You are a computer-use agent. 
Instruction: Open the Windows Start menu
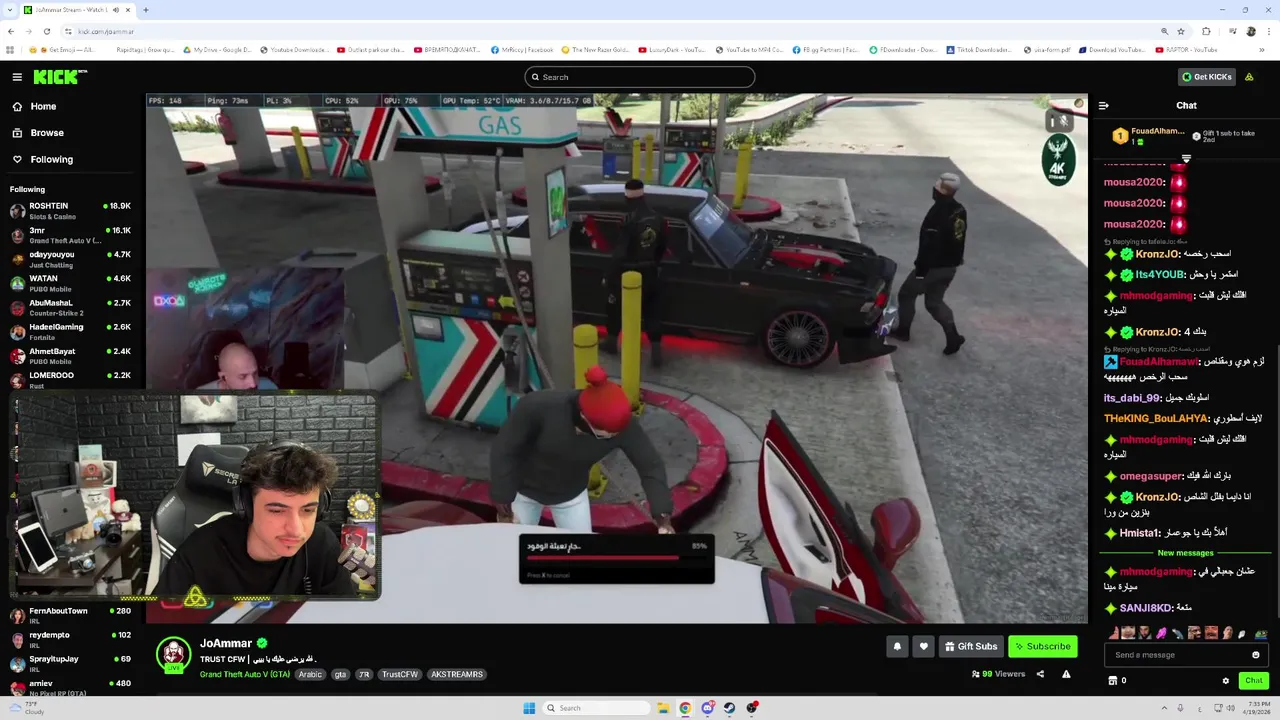coord(529,708)
